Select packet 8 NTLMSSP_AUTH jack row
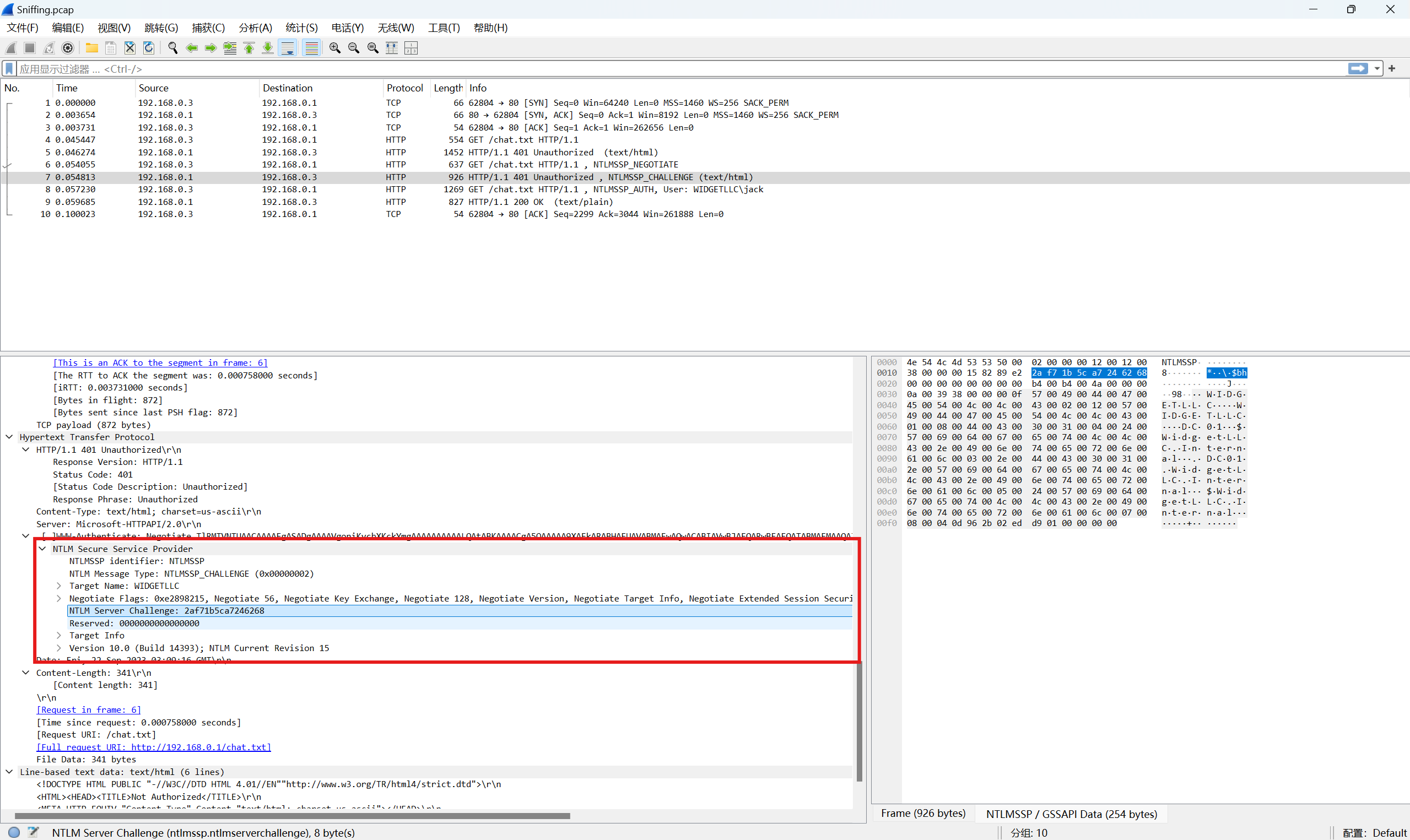This screenshot has height=840, width=1410. click(x=705, y=189)
